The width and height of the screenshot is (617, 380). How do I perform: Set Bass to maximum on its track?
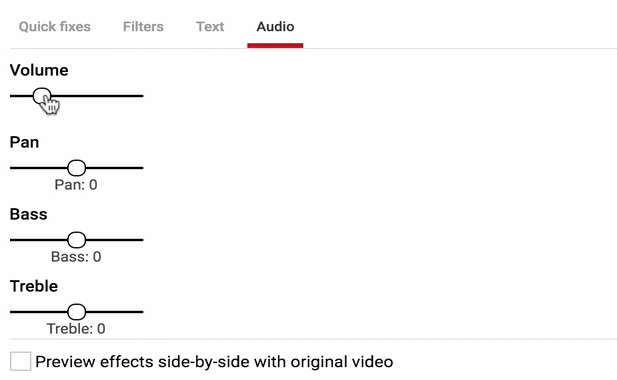pos(142,240)
